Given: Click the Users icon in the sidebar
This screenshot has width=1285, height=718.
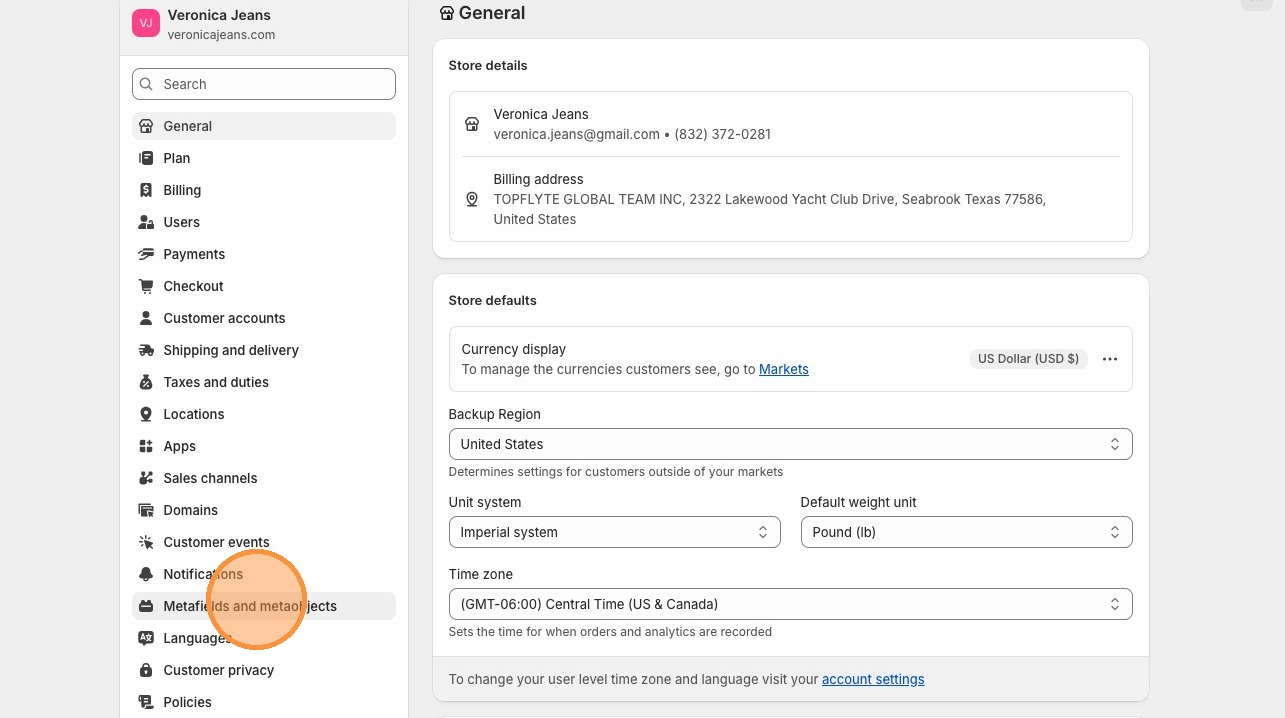Looking at the screenshot, I should (146, 222).
